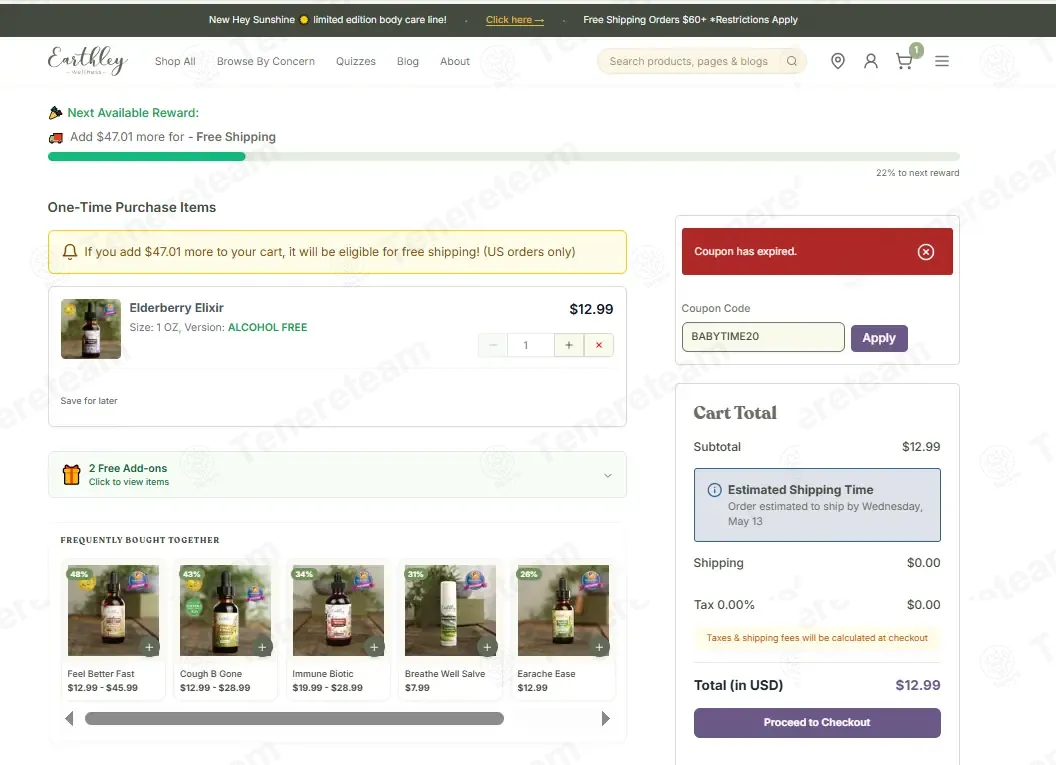Increase Elderberry Elixir quantity with plus
The width and height of the screenshot is (1056, 765).
tap(568, 345)
